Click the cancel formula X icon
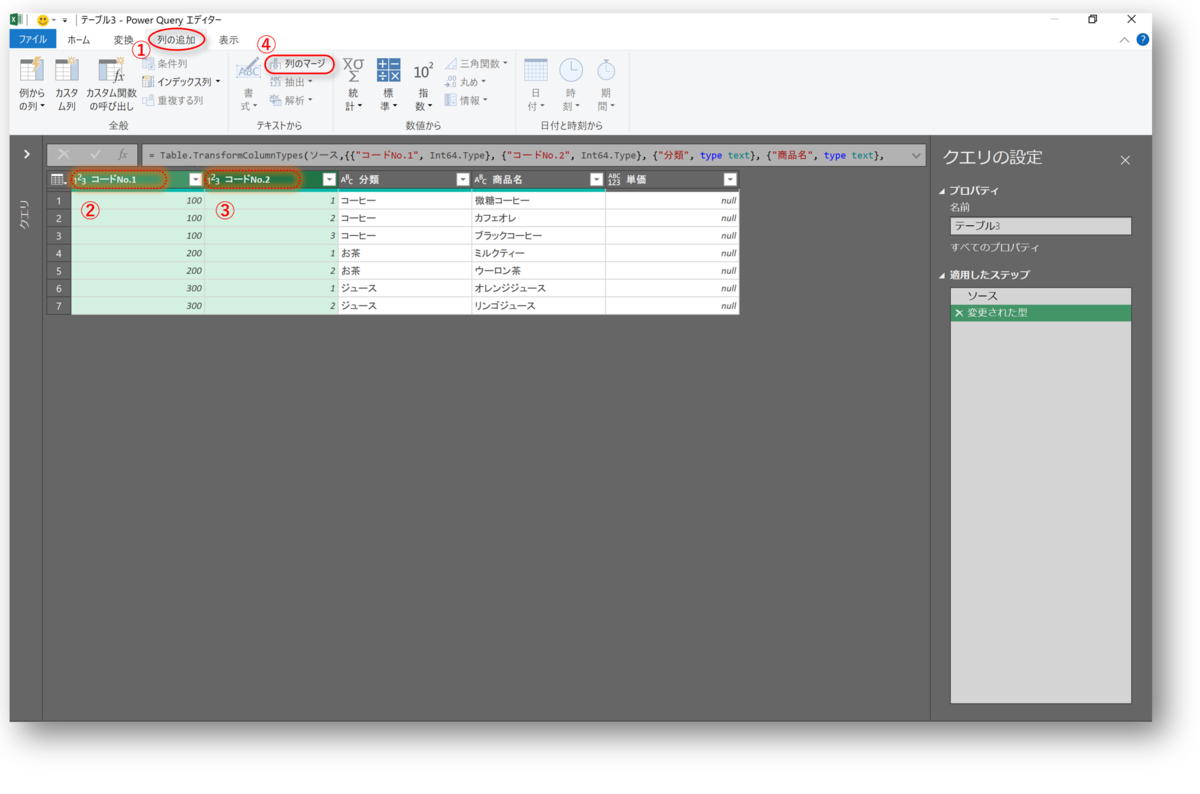The width and height of the screenshot is (1200, 794). 64,155
